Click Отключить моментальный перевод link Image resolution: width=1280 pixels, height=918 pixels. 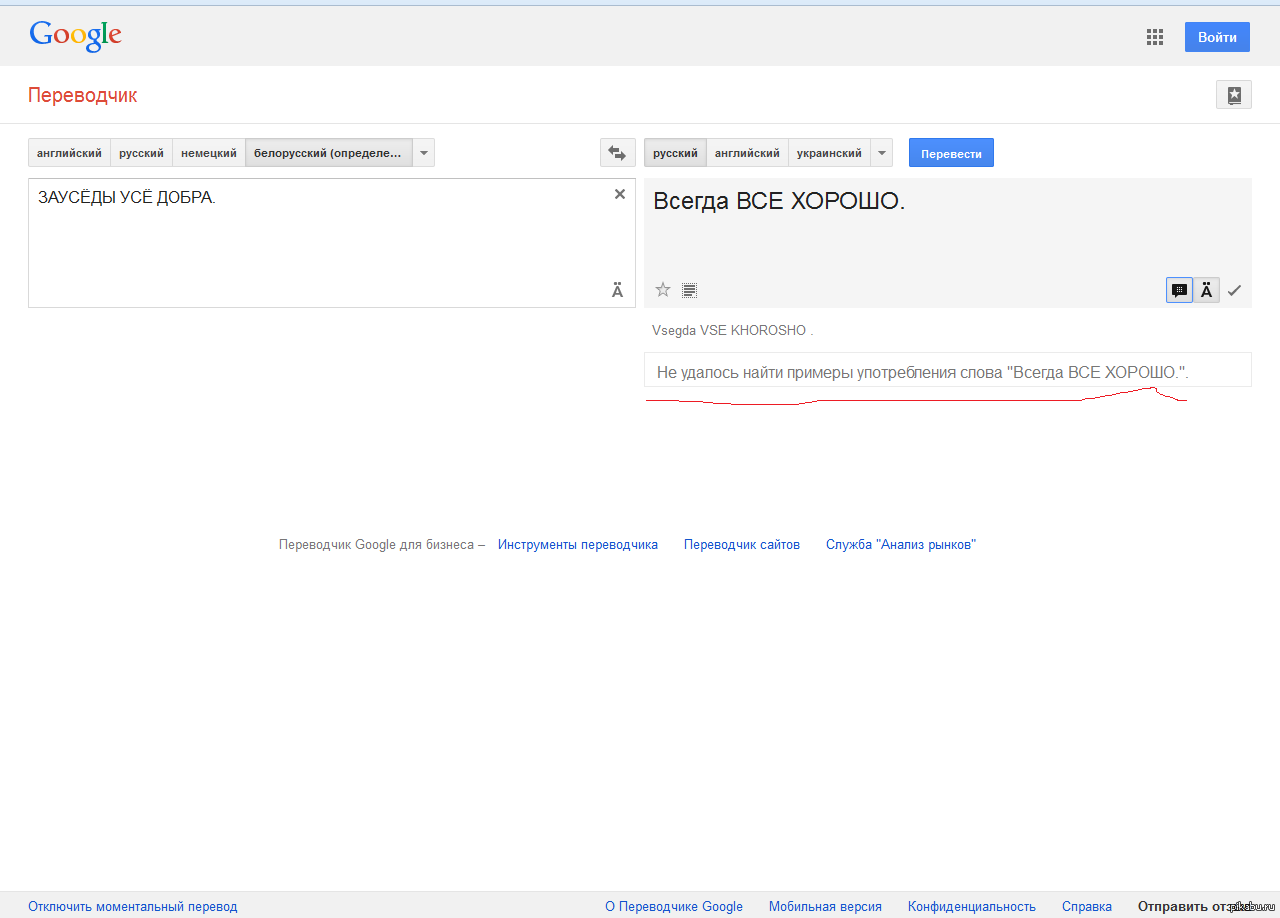pyautogui.click(x=133, y=907)
